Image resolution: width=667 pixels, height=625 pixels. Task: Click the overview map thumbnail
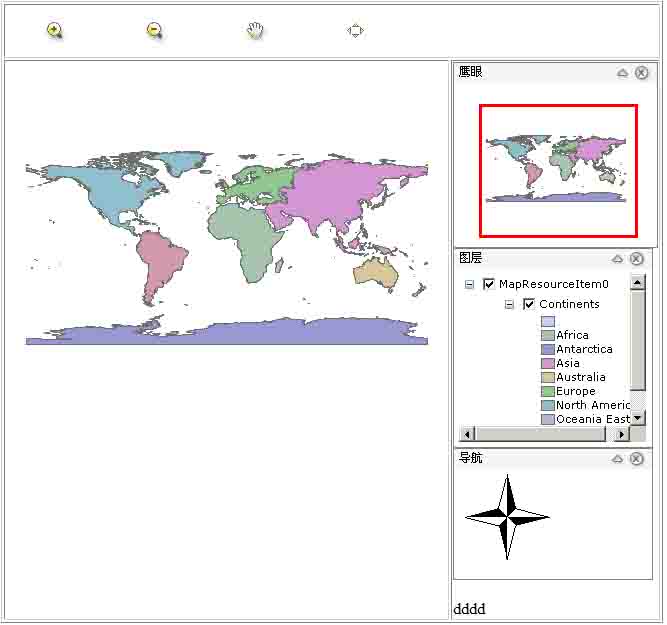(556, 169)
